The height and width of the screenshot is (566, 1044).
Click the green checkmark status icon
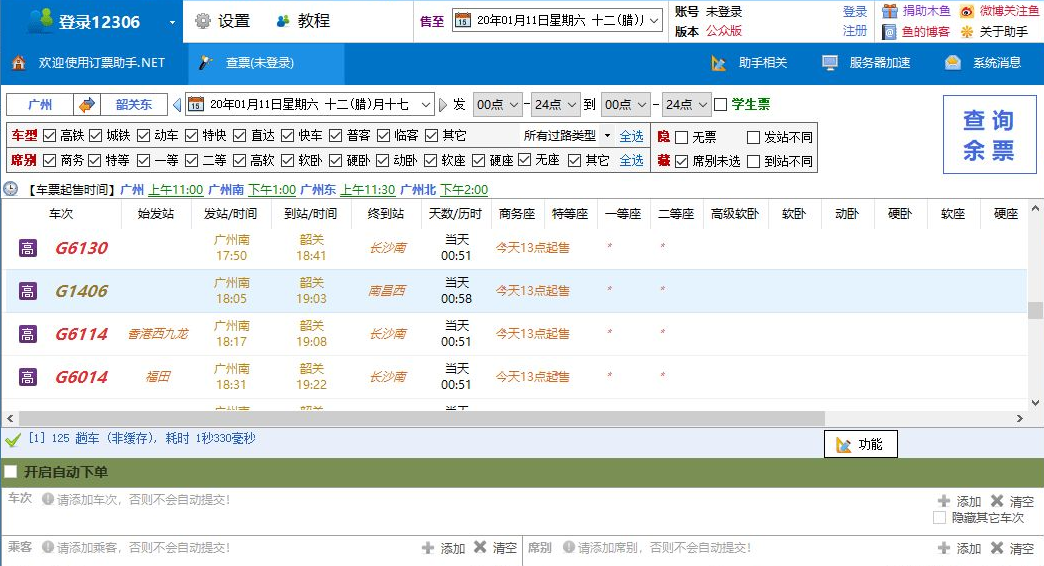click(x=13, y=439)
